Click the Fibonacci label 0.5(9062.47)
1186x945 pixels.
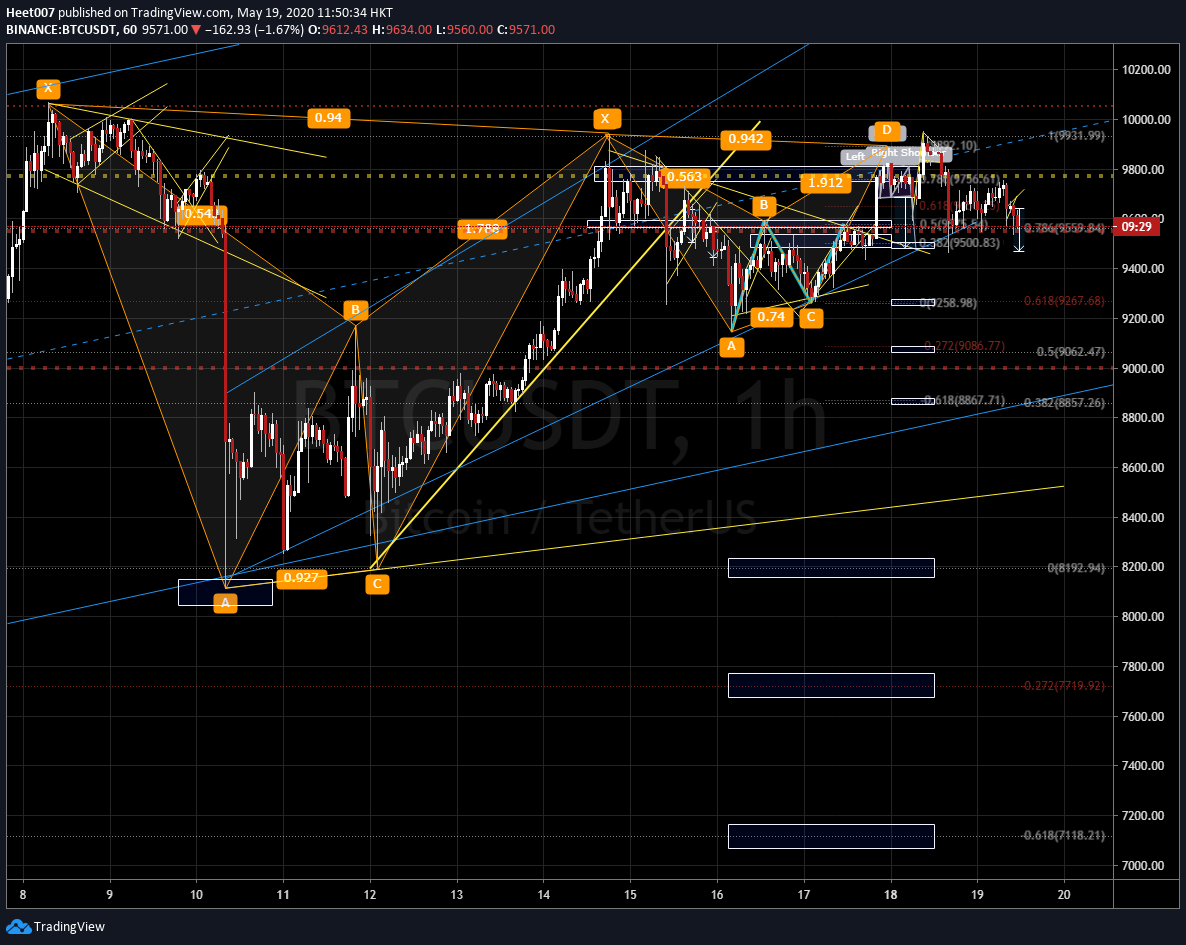(1070, 352)
